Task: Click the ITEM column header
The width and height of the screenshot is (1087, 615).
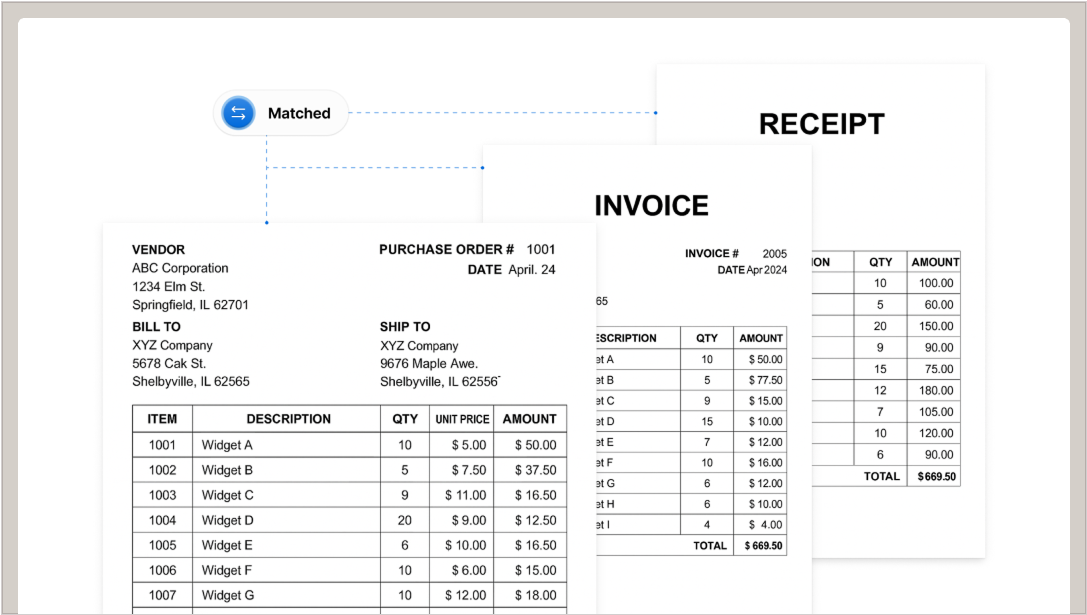Action: coord(162,419)
